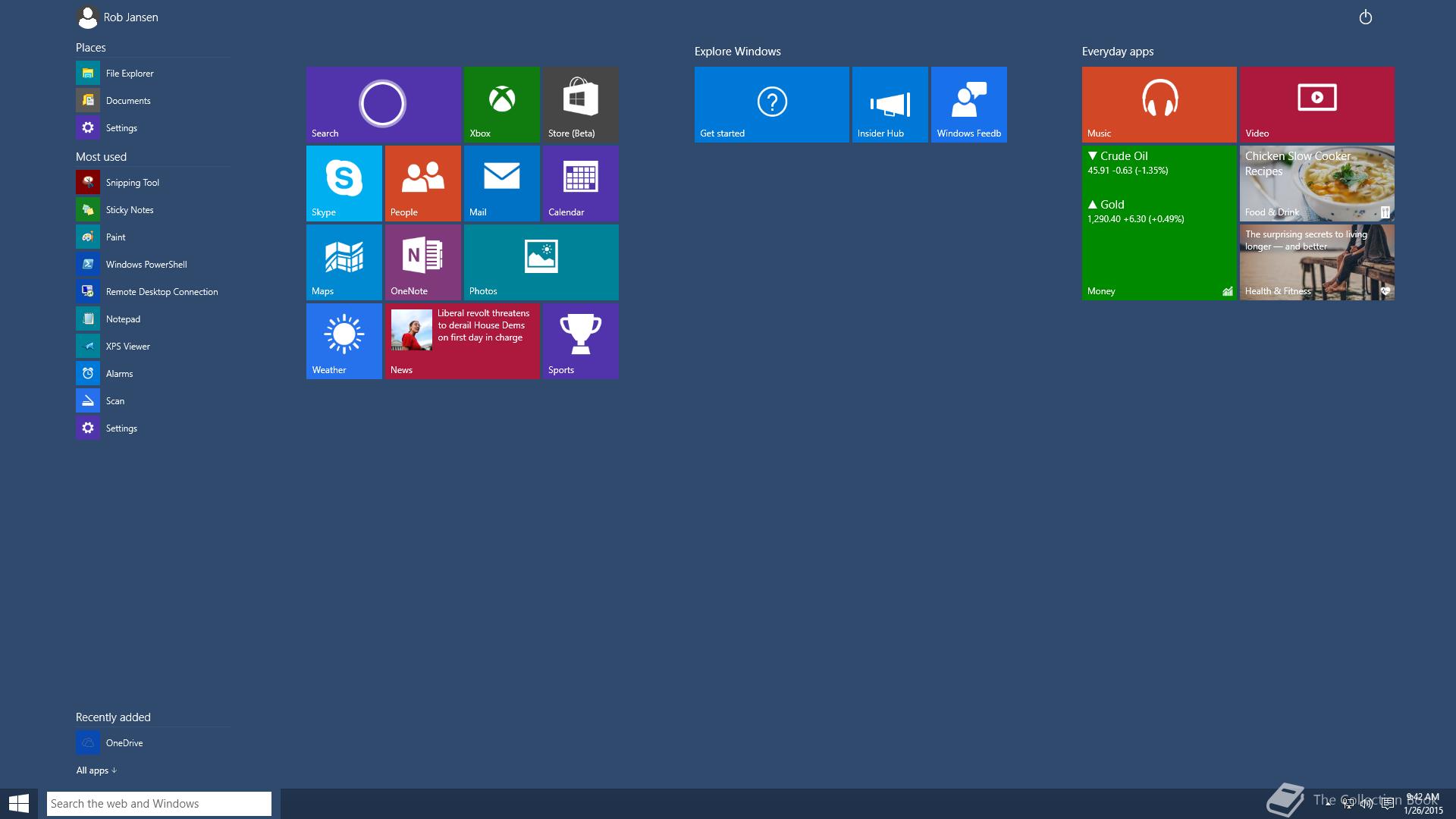The image size is (1456, 819).
Task: Open the OneNote tile
Action: pos(423,262)
